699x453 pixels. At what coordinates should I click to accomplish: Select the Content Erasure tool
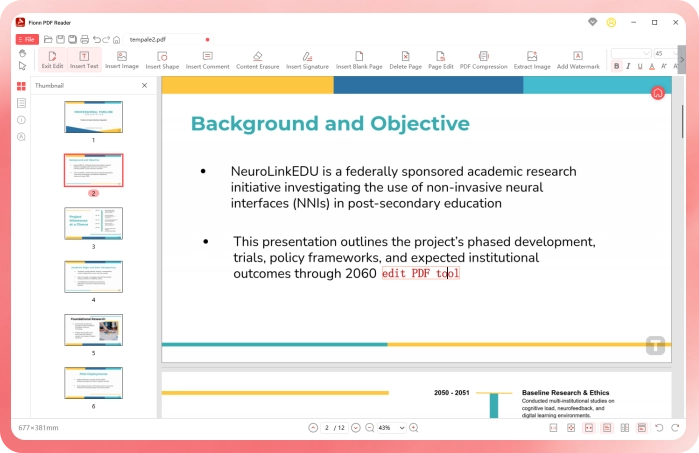click(258, 59)
